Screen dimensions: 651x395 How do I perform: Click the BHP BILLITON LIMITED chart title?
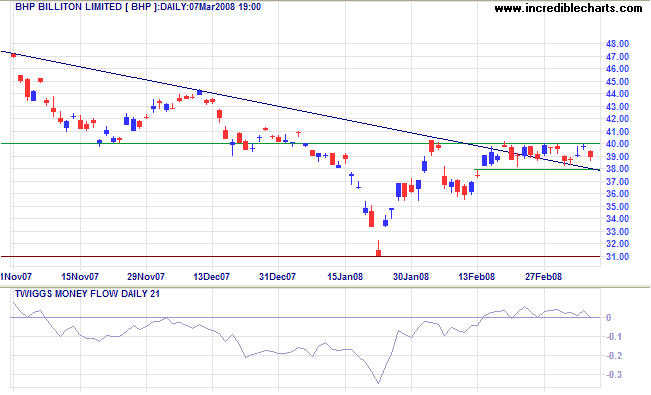[69, 7]
